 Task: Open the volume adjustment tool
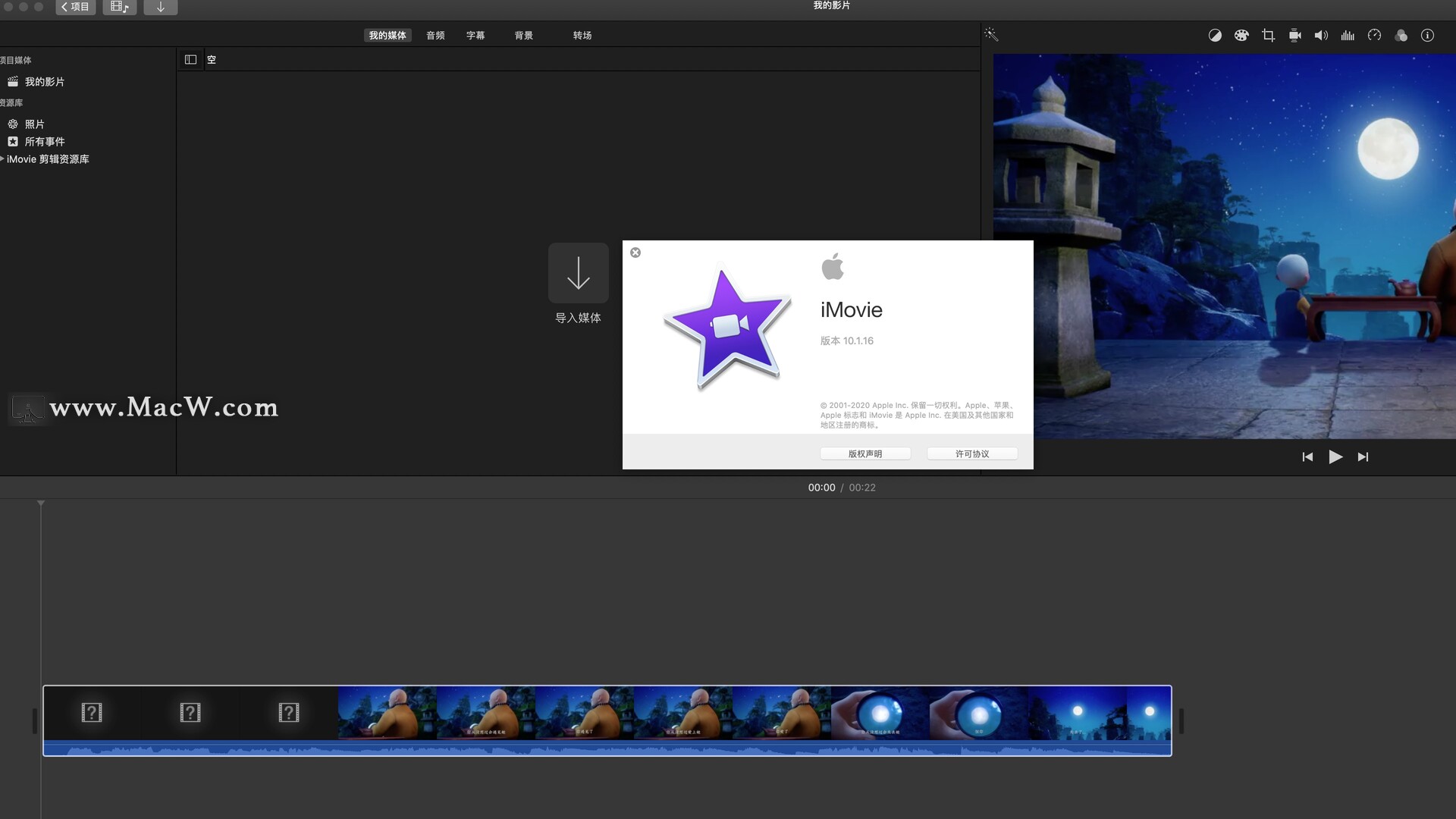1321,36
